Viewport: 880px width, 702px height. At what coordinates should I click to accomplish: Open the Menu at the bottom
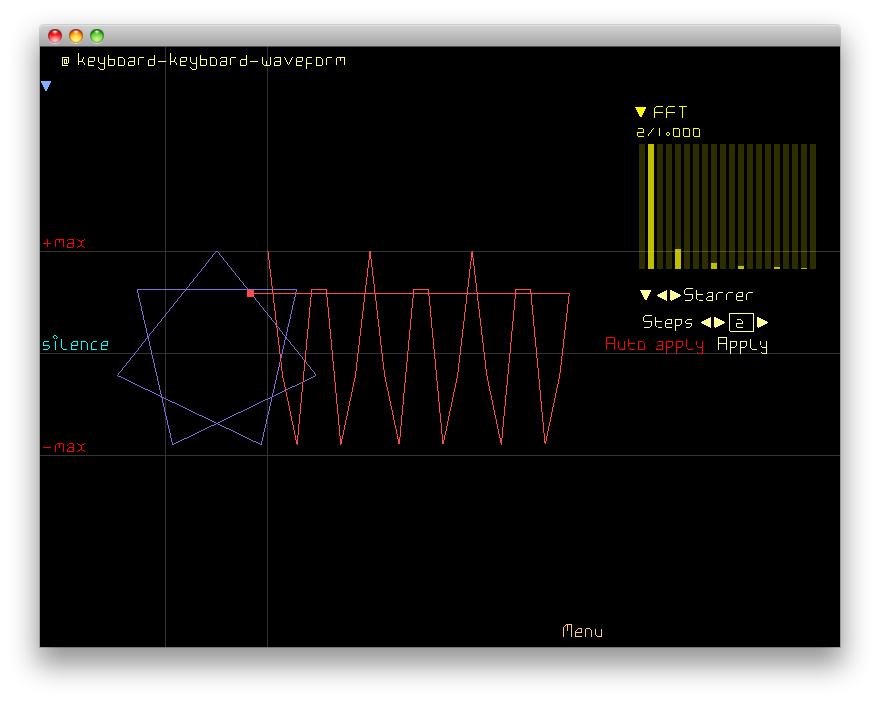pyautogui.click(x=582, y=631)
